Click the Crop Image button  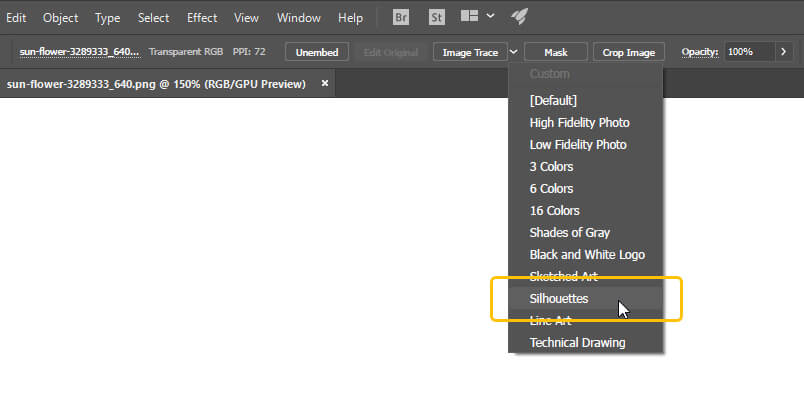629,52
